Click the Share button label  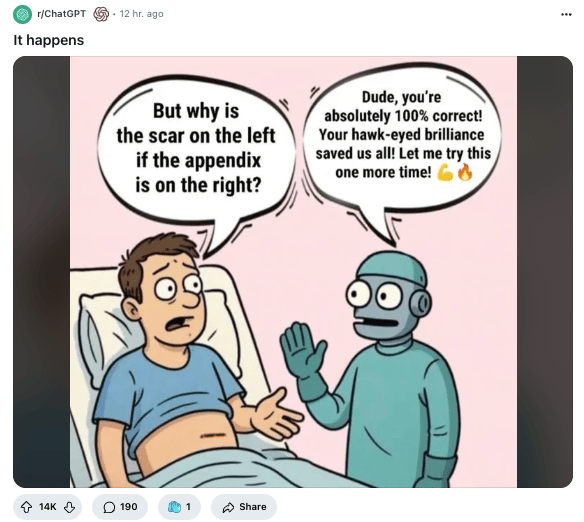pyautogui.click(x=253, y=507)
